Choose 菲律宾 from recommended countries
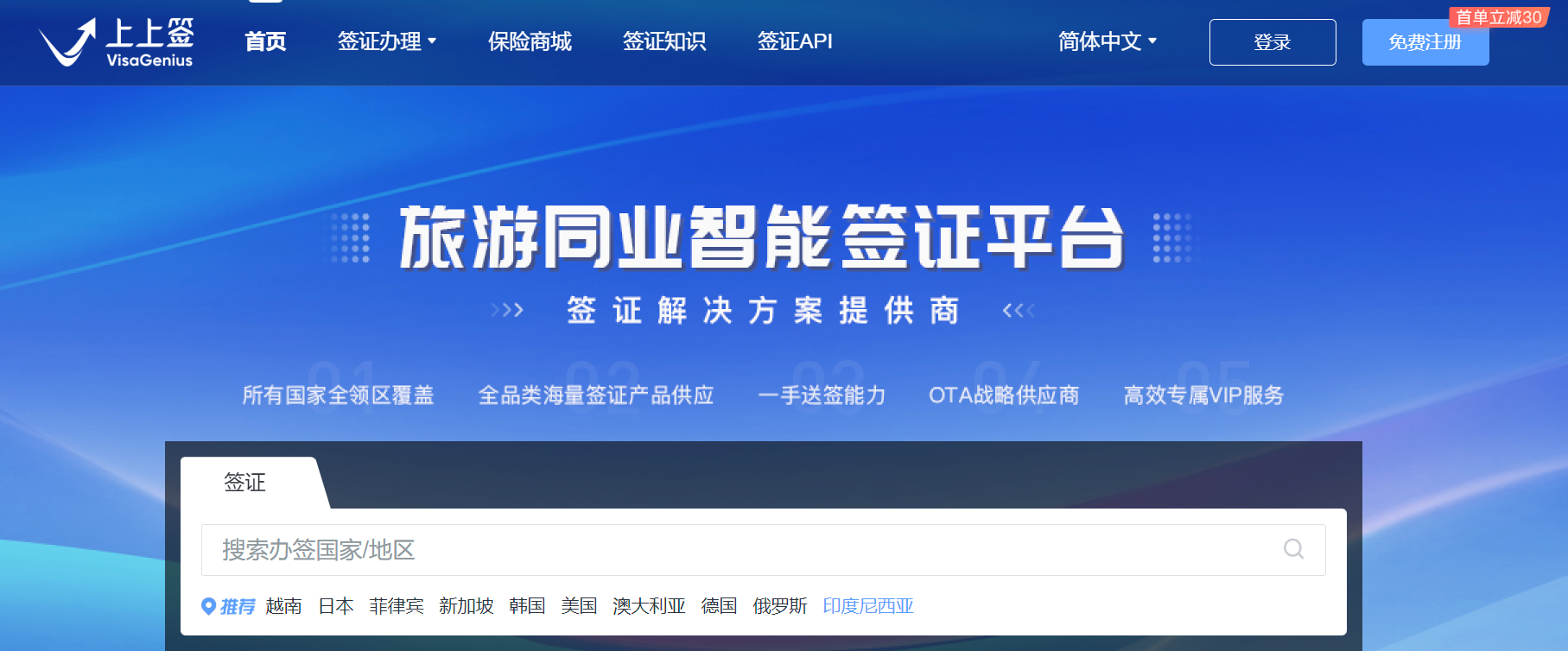1568x651 pixels. [x=397, y=606]
